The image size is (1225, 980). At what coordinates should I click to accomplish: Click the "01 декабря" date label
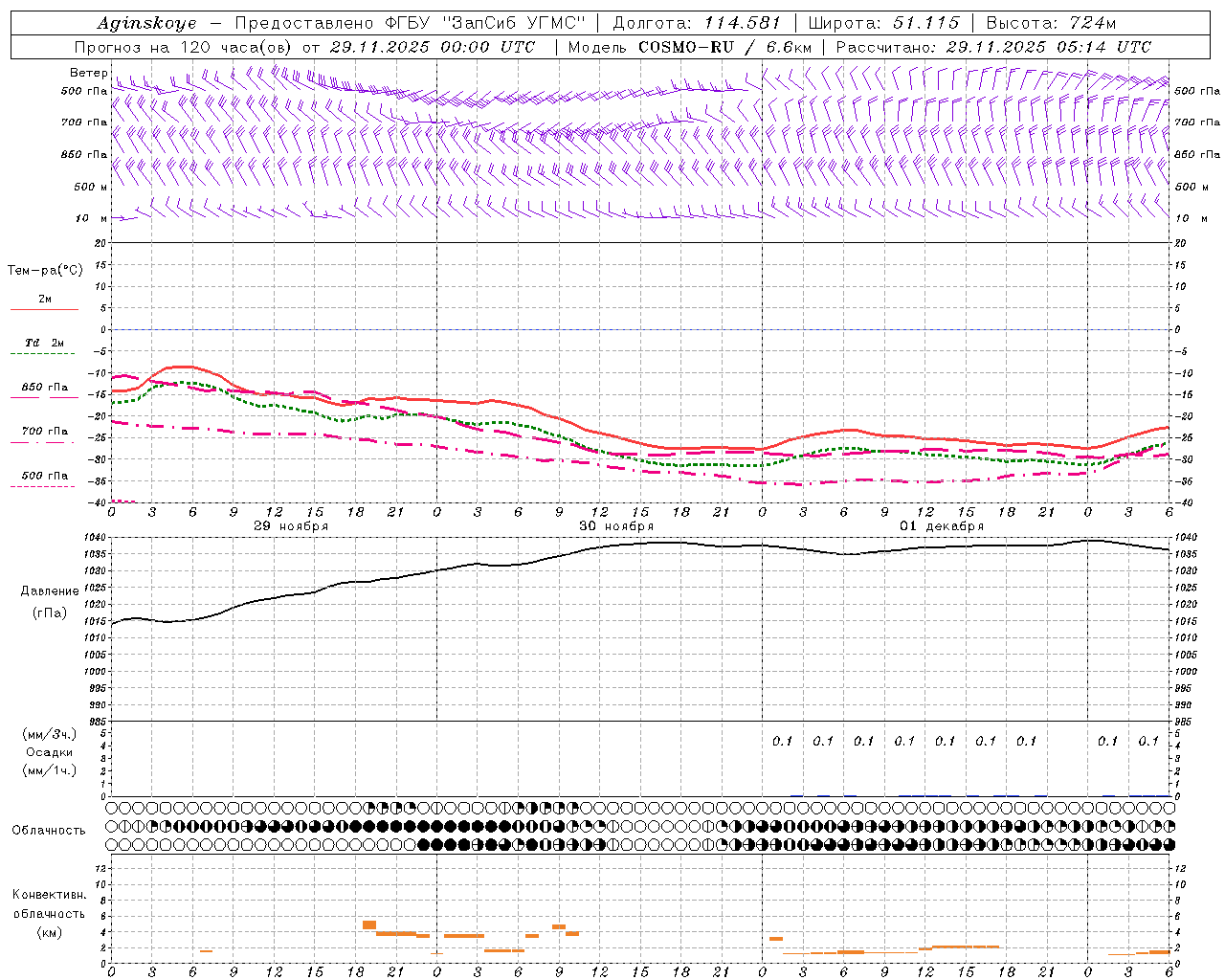tap(942, 526)
